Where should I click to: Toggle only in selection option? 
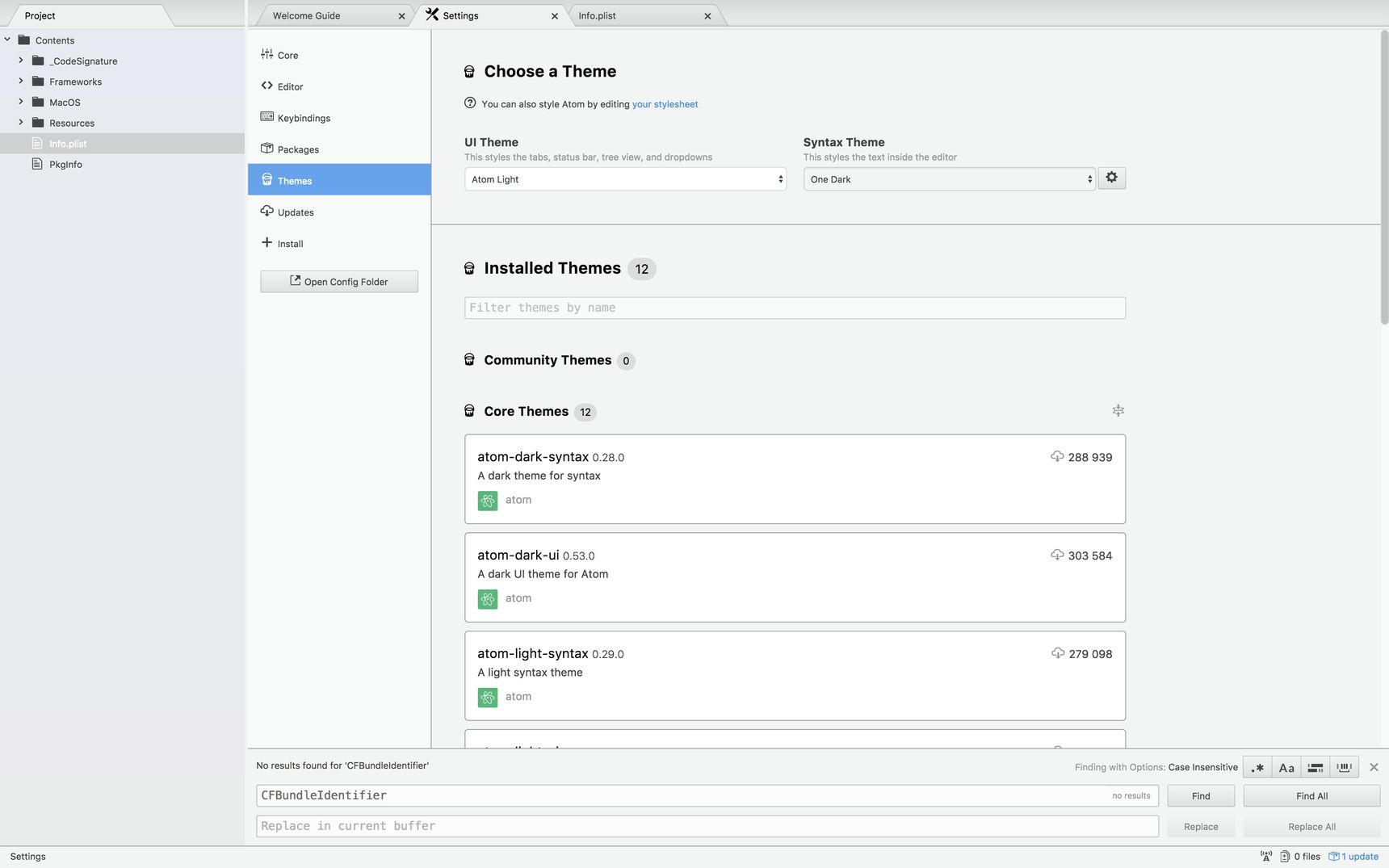(x=1316, y=767)
